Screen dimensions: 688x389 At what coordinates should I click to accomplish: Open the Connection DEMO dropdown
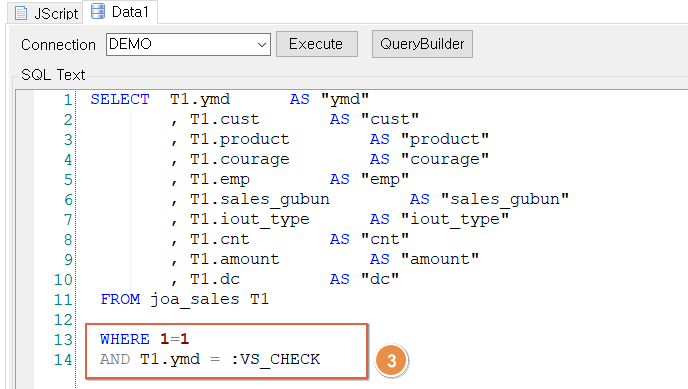[x=188, y=44]
